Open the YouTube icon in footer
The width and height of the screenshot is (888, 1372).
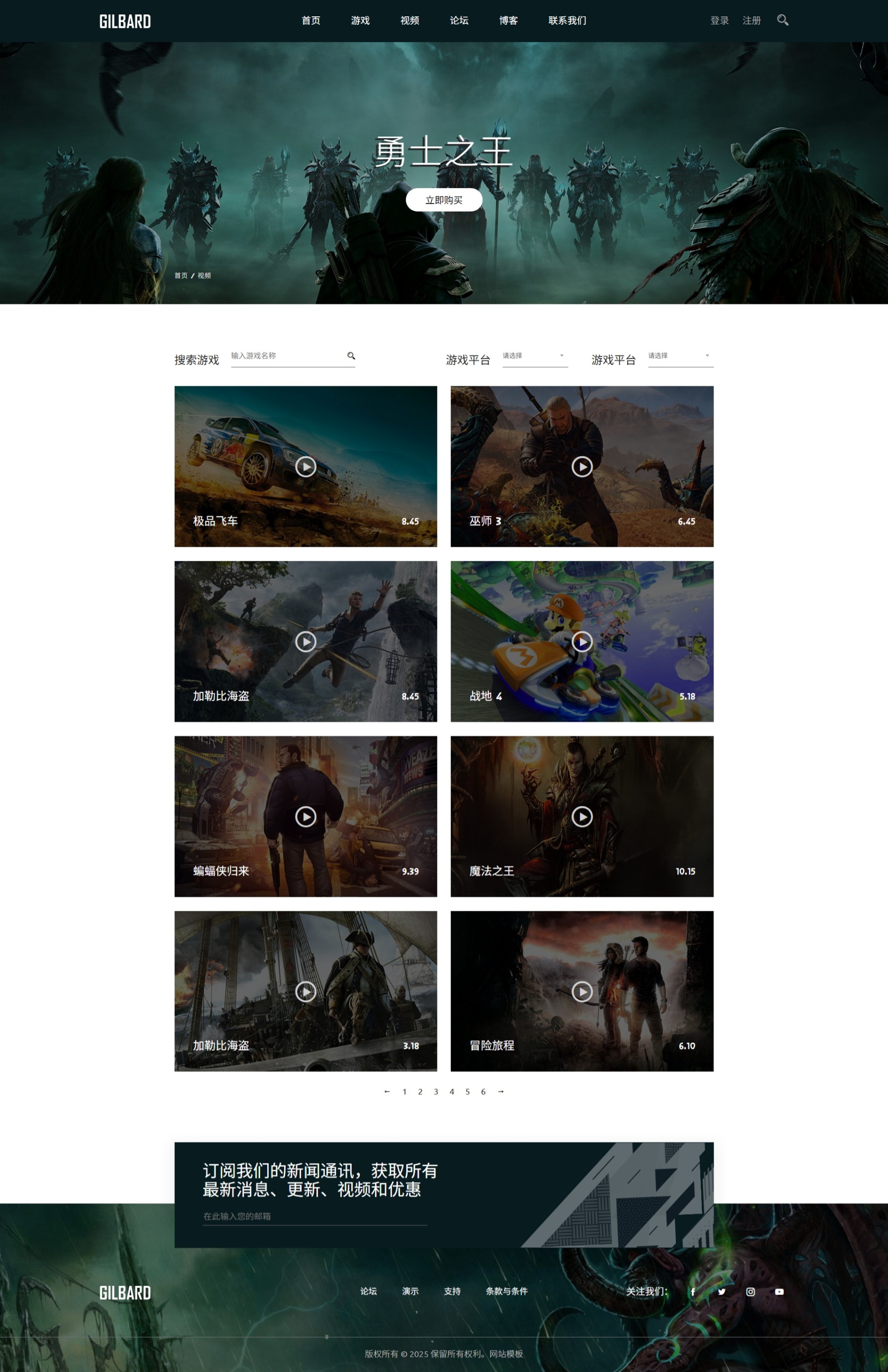coord(779,1291)
